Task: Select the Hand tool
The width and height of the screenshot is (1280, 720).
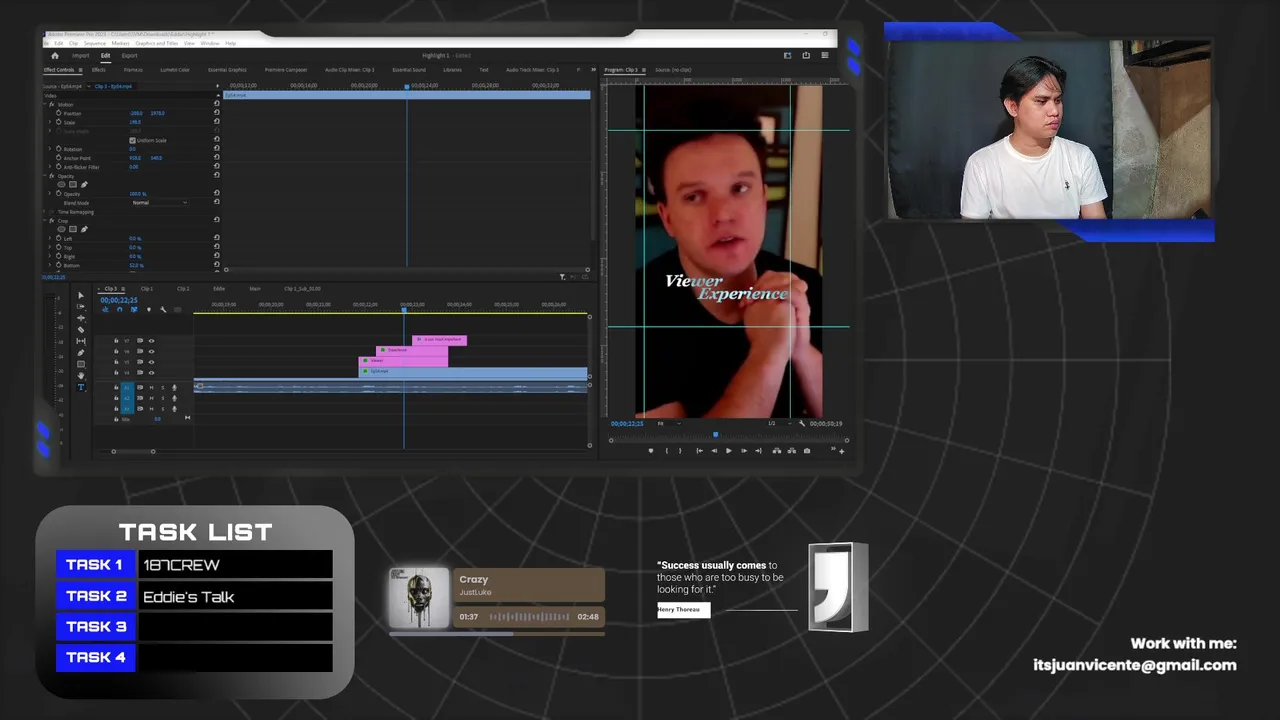Action: 81,375
